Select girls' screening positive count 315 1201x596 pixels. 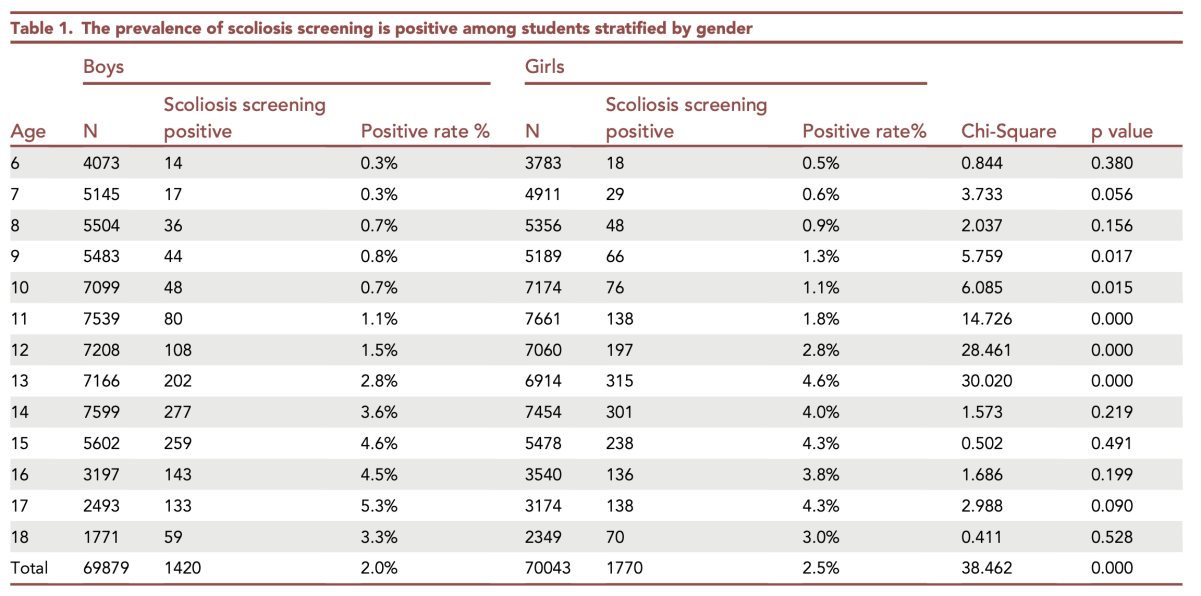tap(620, 381)
